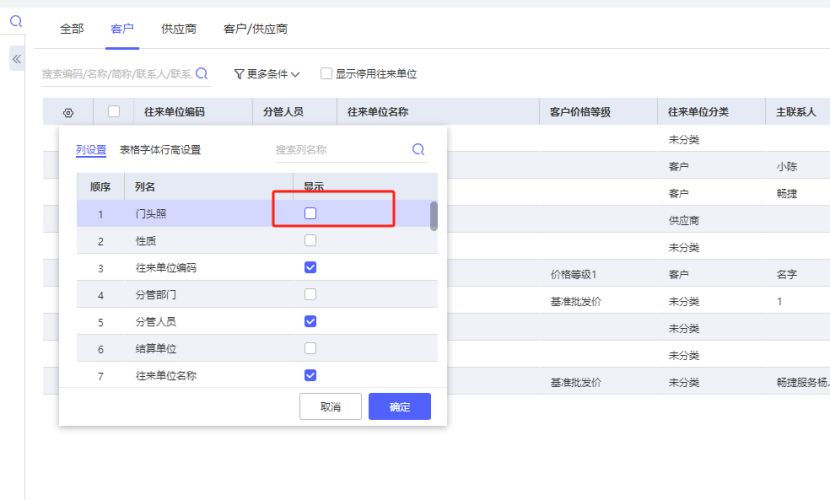
Task: Collapse sidebar with double-chevron icon
Action: [x=16, y=60]
